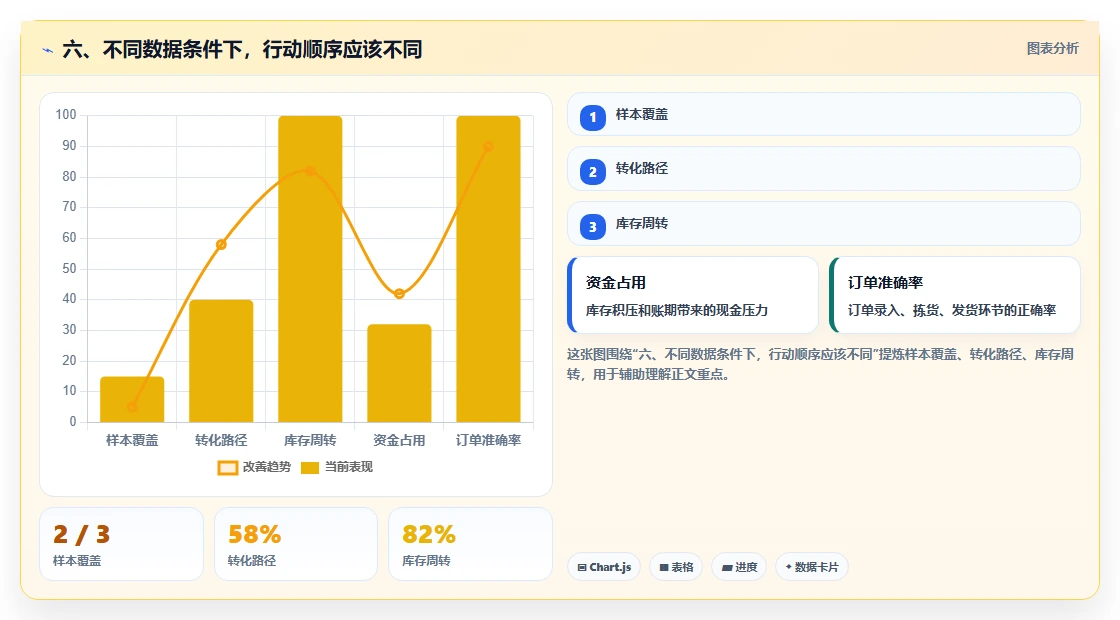Image resolution: width=1120 pixels, height=620 pixels.
Task: Click the 82% 库存周转 stat card
Action: 470,544
